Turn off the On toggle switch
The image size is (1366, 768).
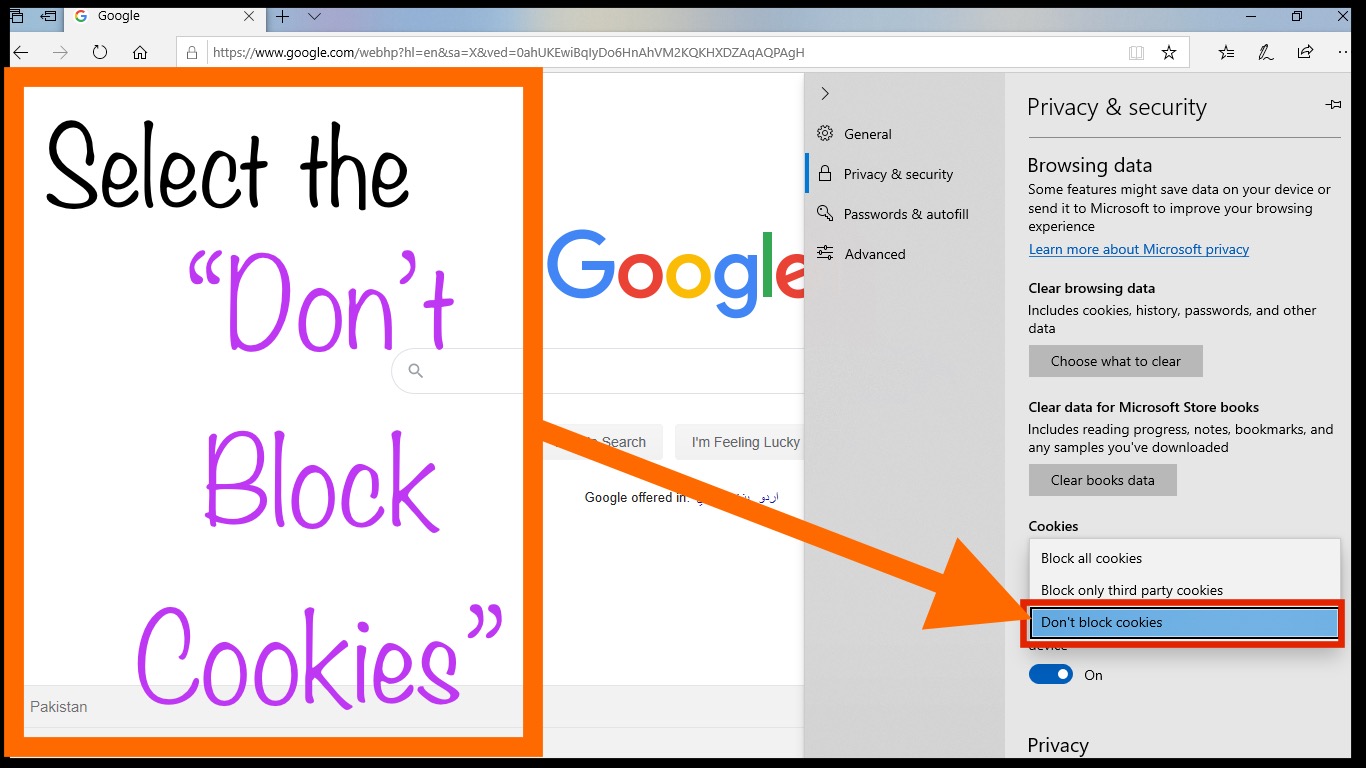click(x=1051, y=675)
